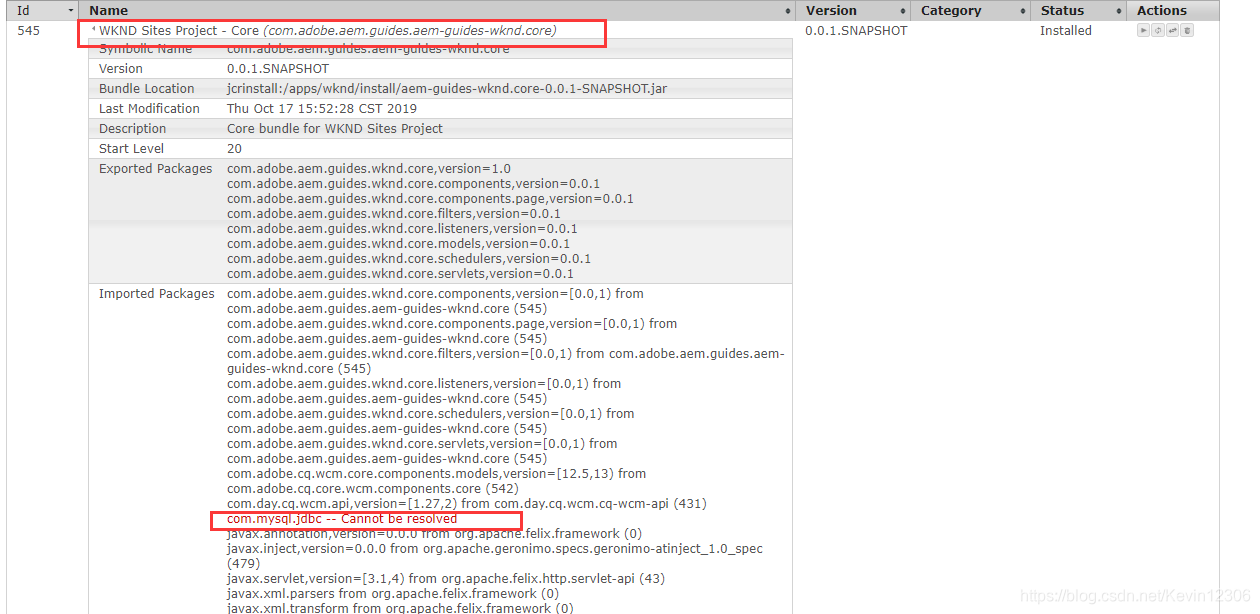Image resolution: width=1260 pixels, height=614 pixels.
Task: Collapse the WKND Sites Project details
Action: click(x=93, y=30)
